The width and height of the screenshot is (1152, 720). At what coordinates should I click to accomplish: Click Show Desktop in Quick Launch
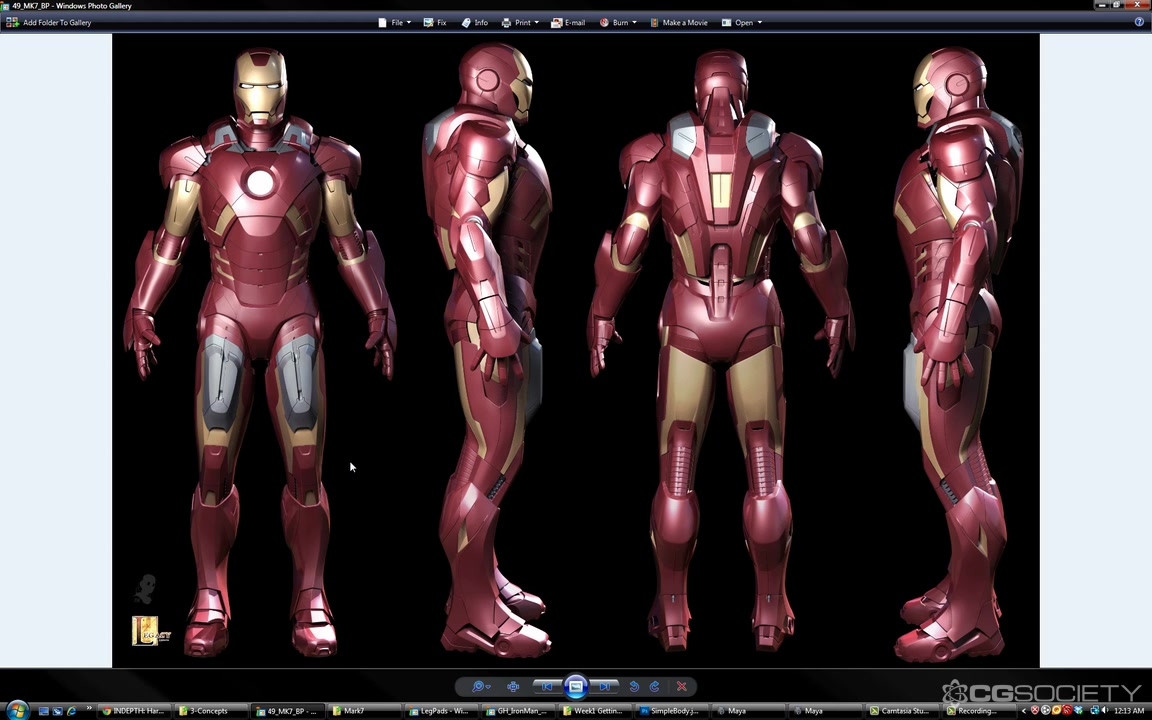pos(44,711)
